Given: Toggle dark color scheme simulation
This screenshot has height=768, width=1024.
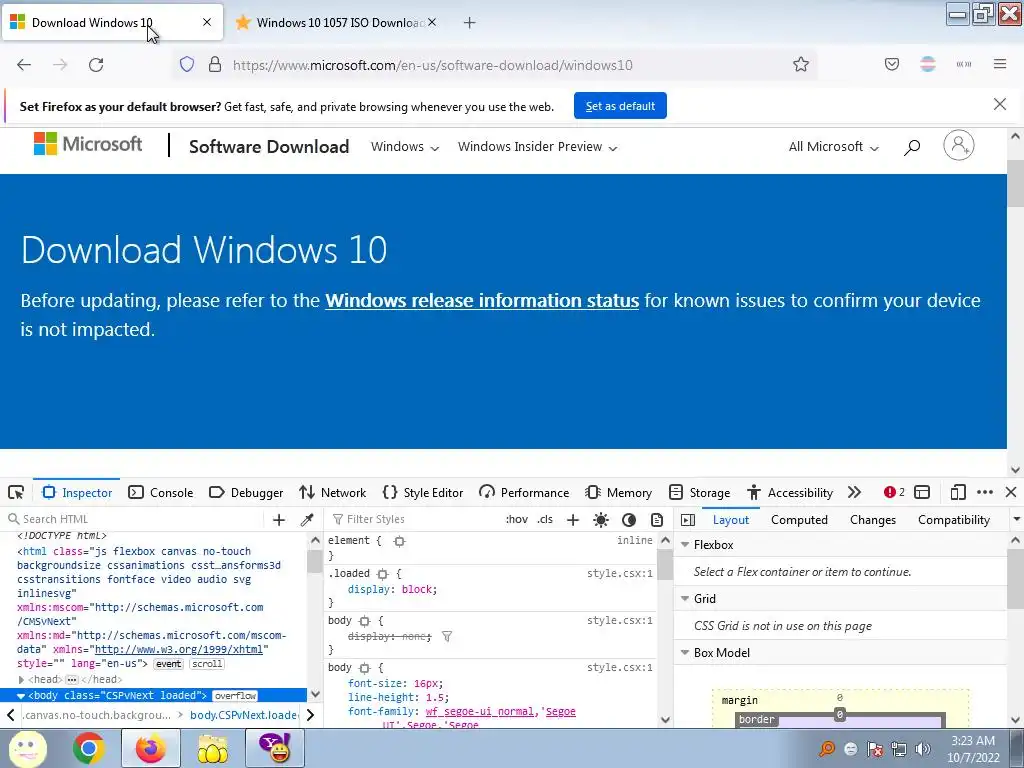Looking at the screenshot, I should [629, 520].
